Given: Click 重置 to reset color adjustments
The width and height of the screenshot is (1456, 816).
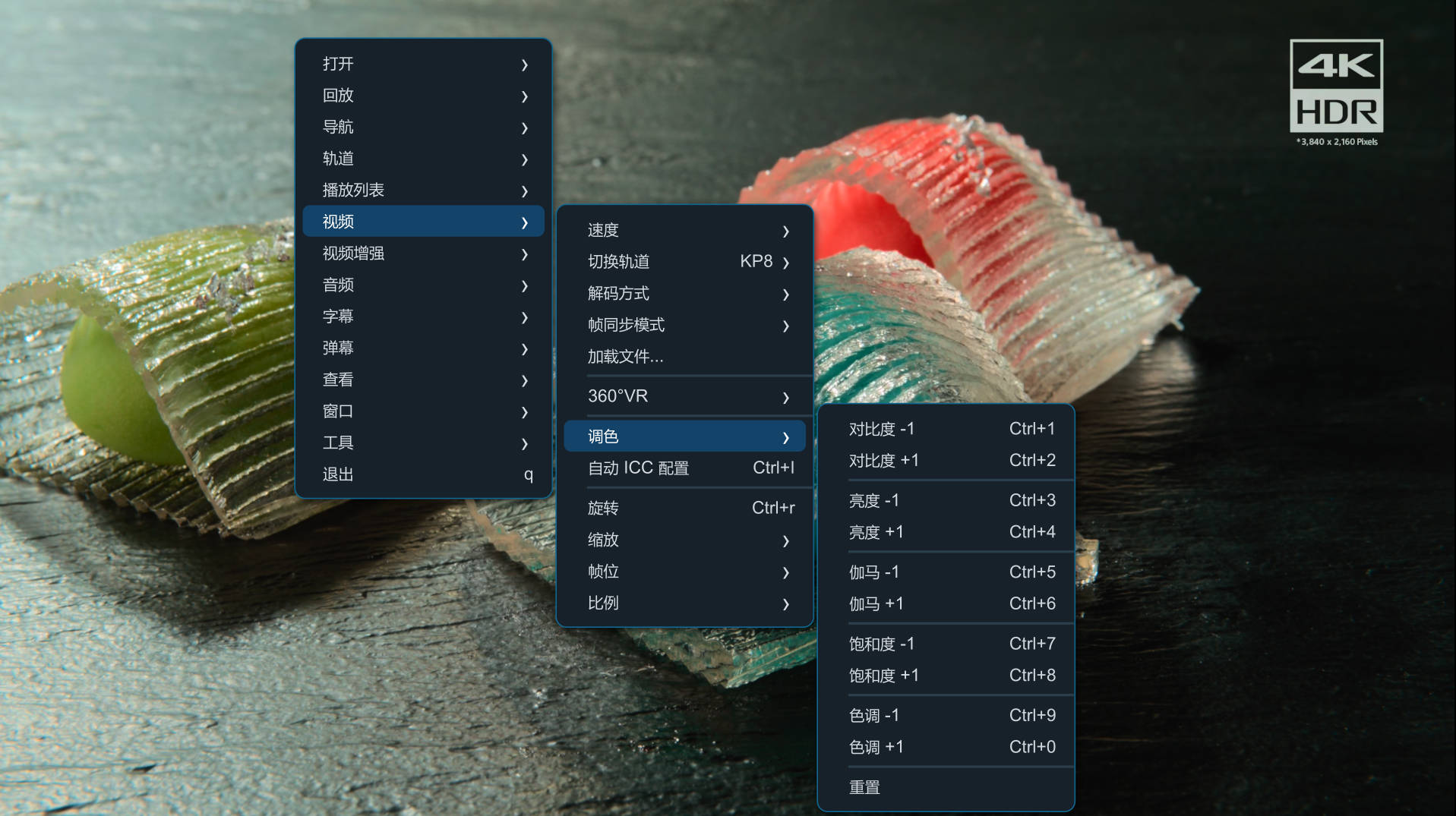Looking at the screenshot, I should pyautogui.click(x=946, y=788).
